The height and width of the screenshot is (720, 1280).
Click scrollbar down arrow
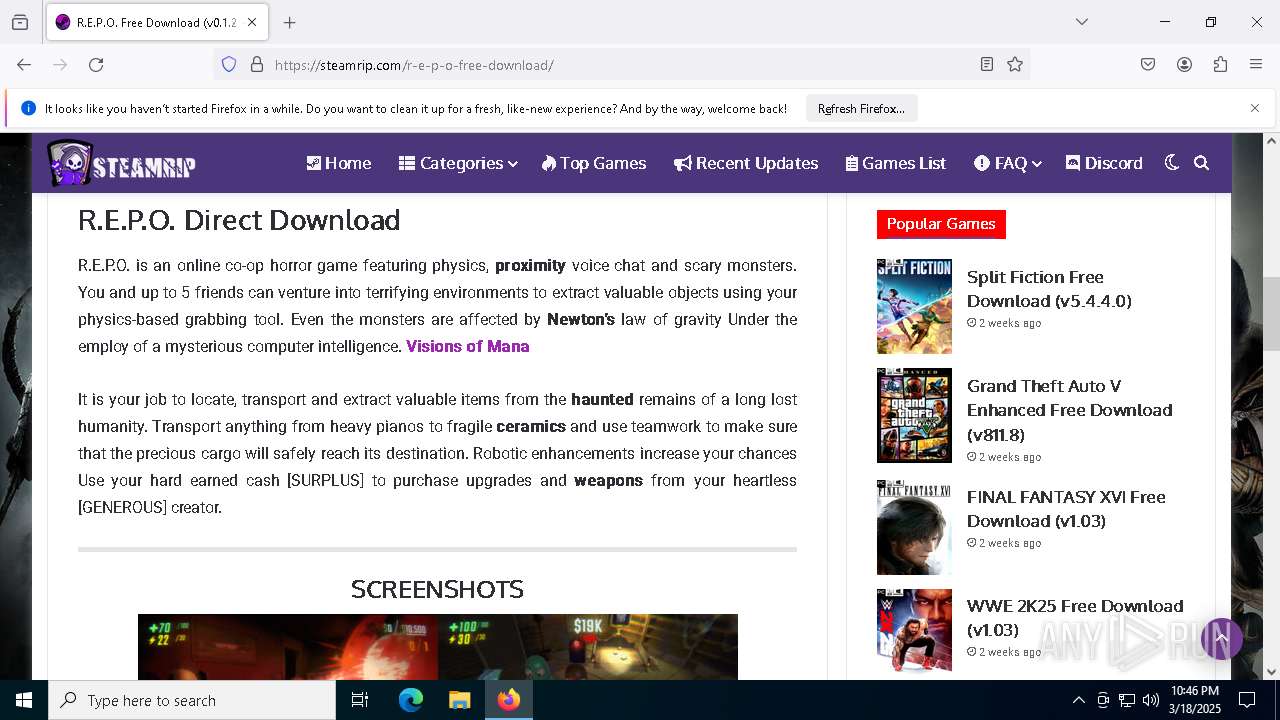pyautogui.click(x=1271, y=672)
